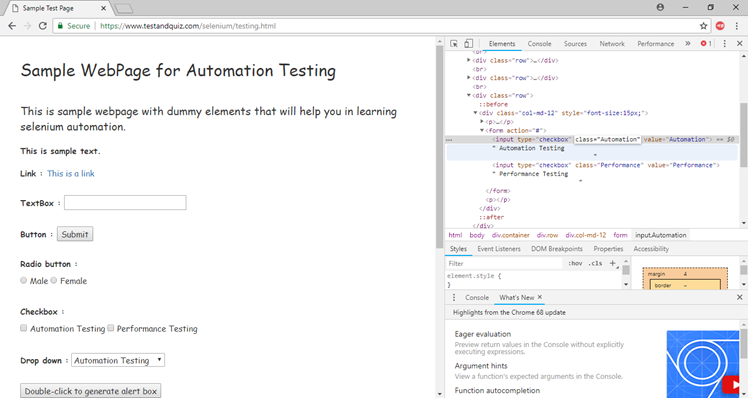Click the Submit button
Viewport: 748px width, 398px height.
[75, 234]
